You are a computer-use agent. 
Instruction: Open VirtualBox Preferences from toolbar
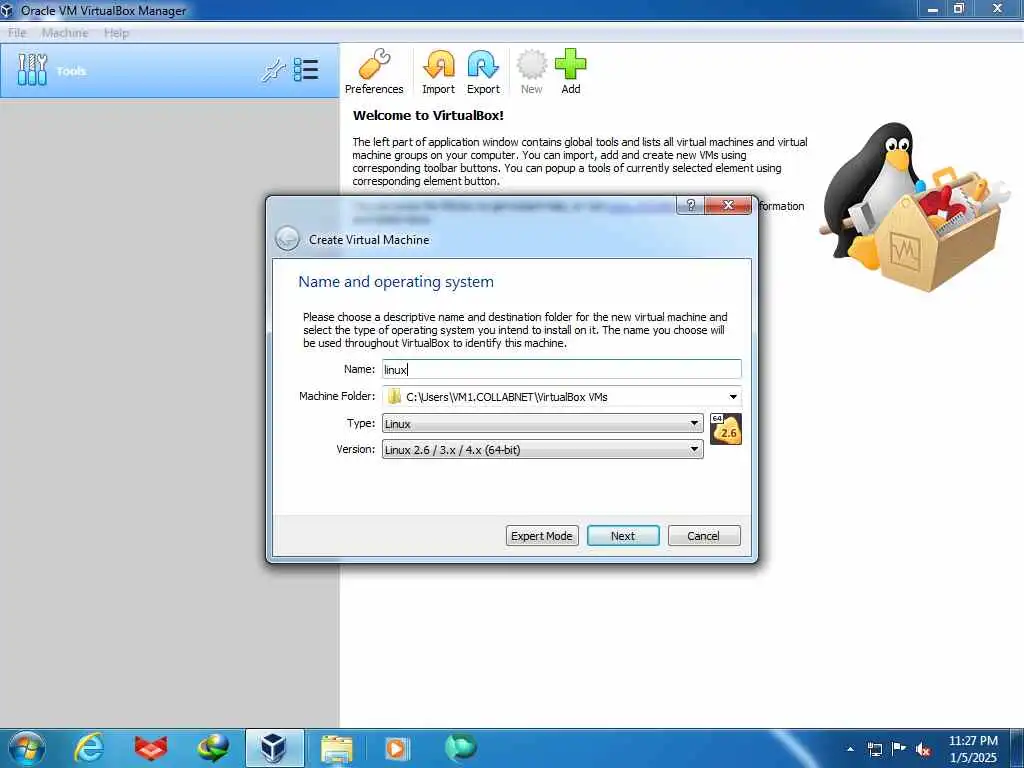pos(374,72)
